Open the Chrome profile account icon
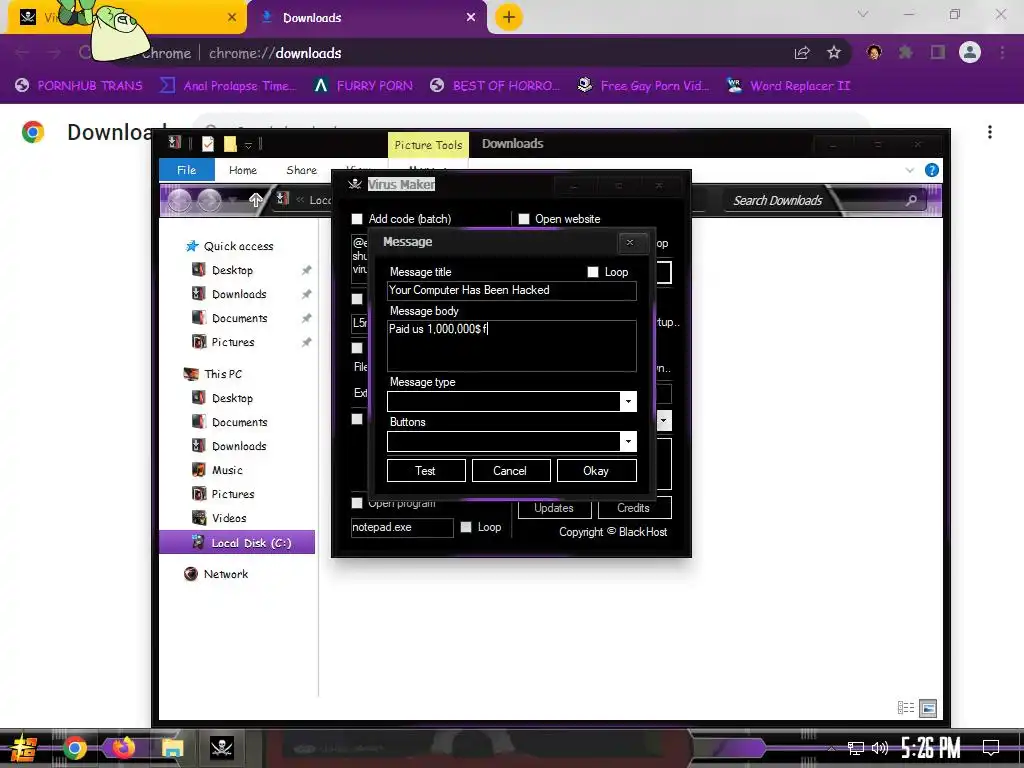This screenshot has height=768, width=1024. (970, 52)
